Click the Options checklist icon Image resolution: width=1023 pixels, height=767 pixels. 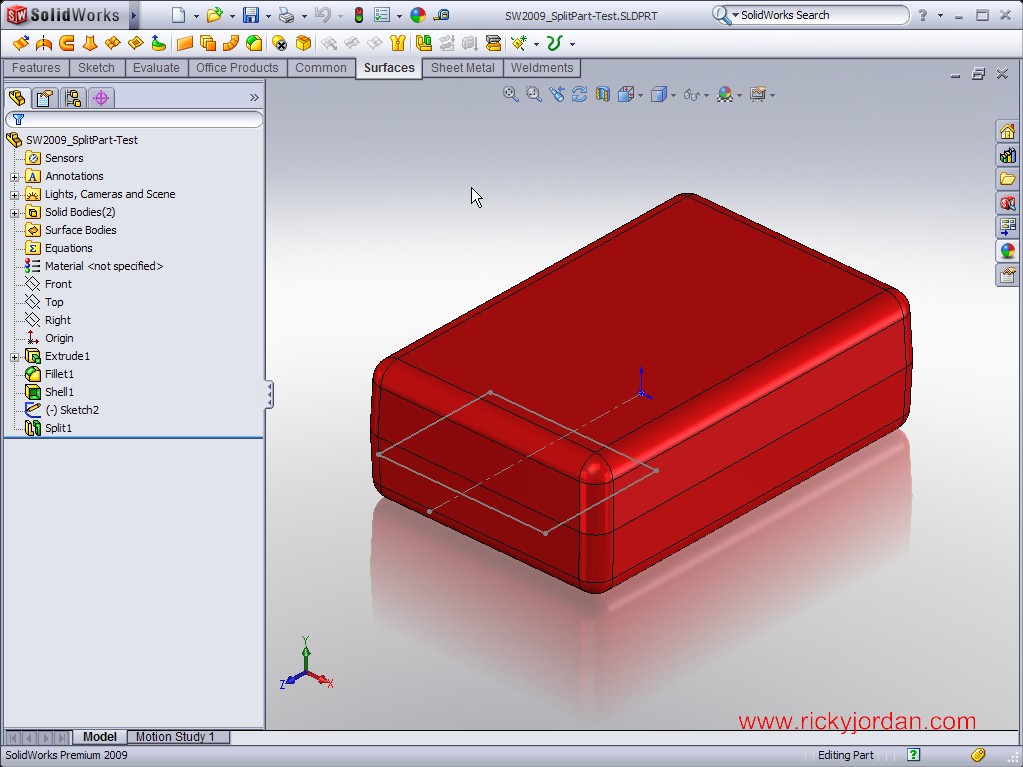pyautogui.click(x=382, y=15)
